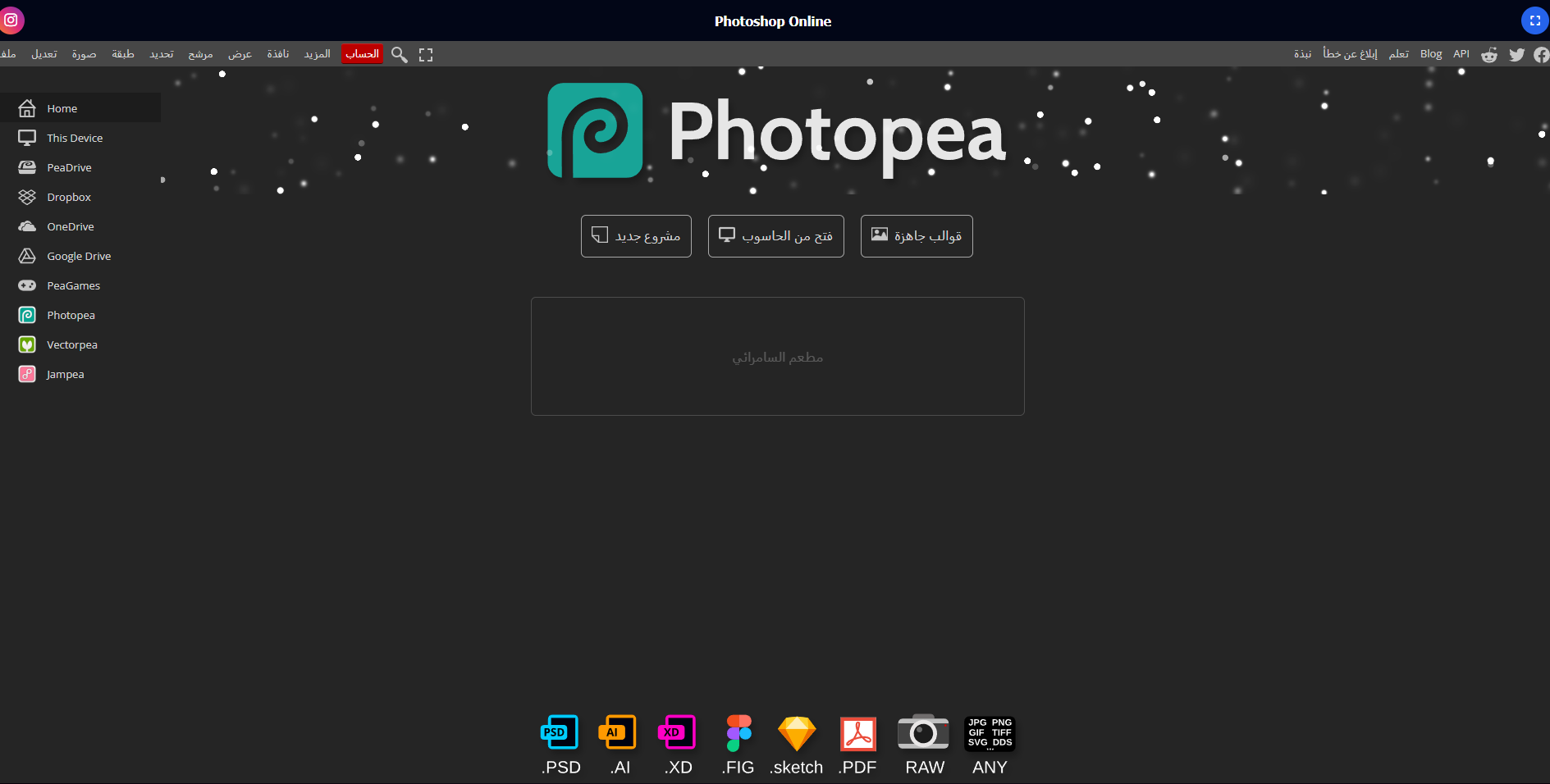Open the Twitter icon link

click(x=1516, y=55)
